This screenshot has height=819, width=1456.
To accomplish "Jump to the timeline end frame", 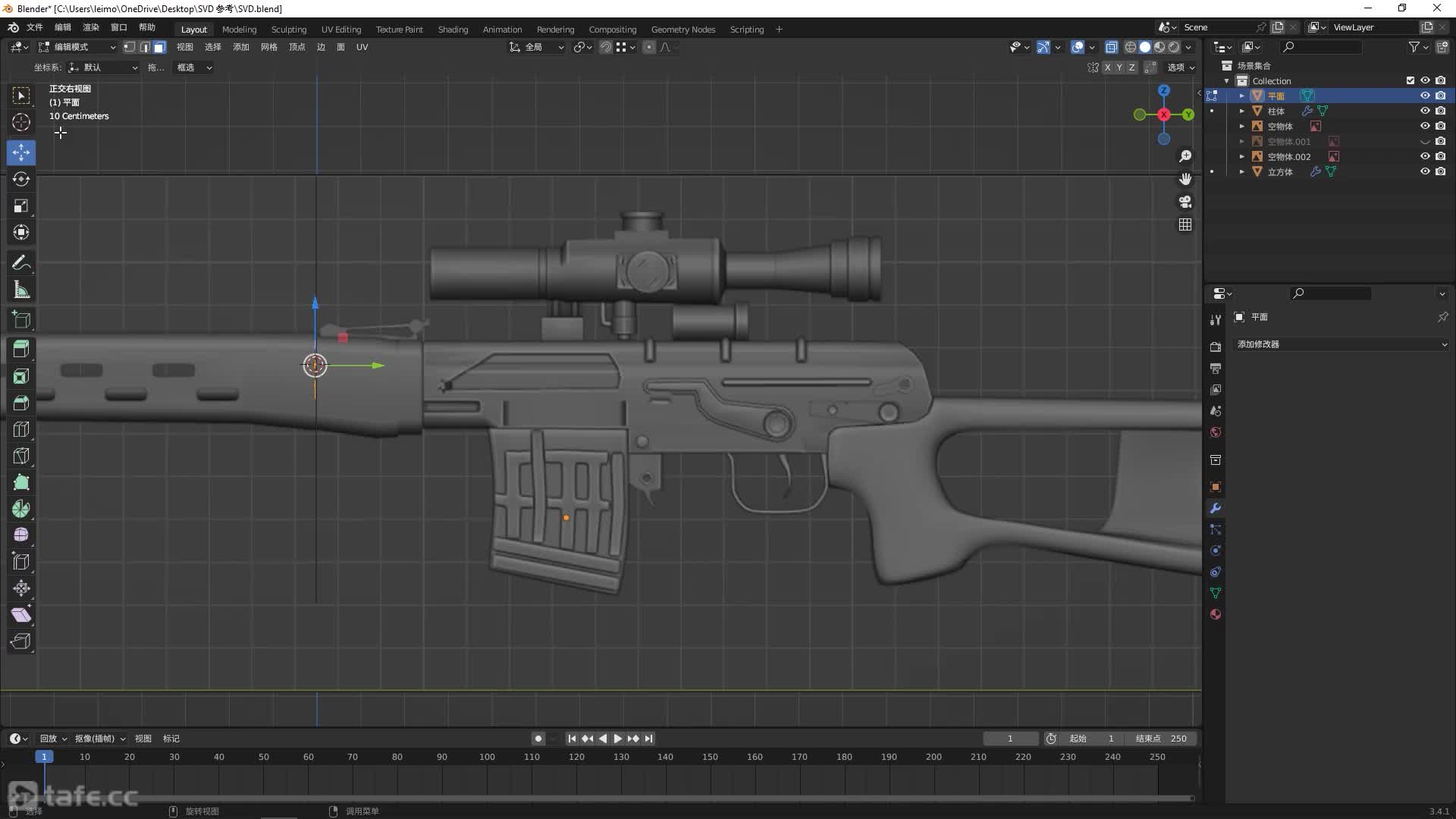I will 648,739.
